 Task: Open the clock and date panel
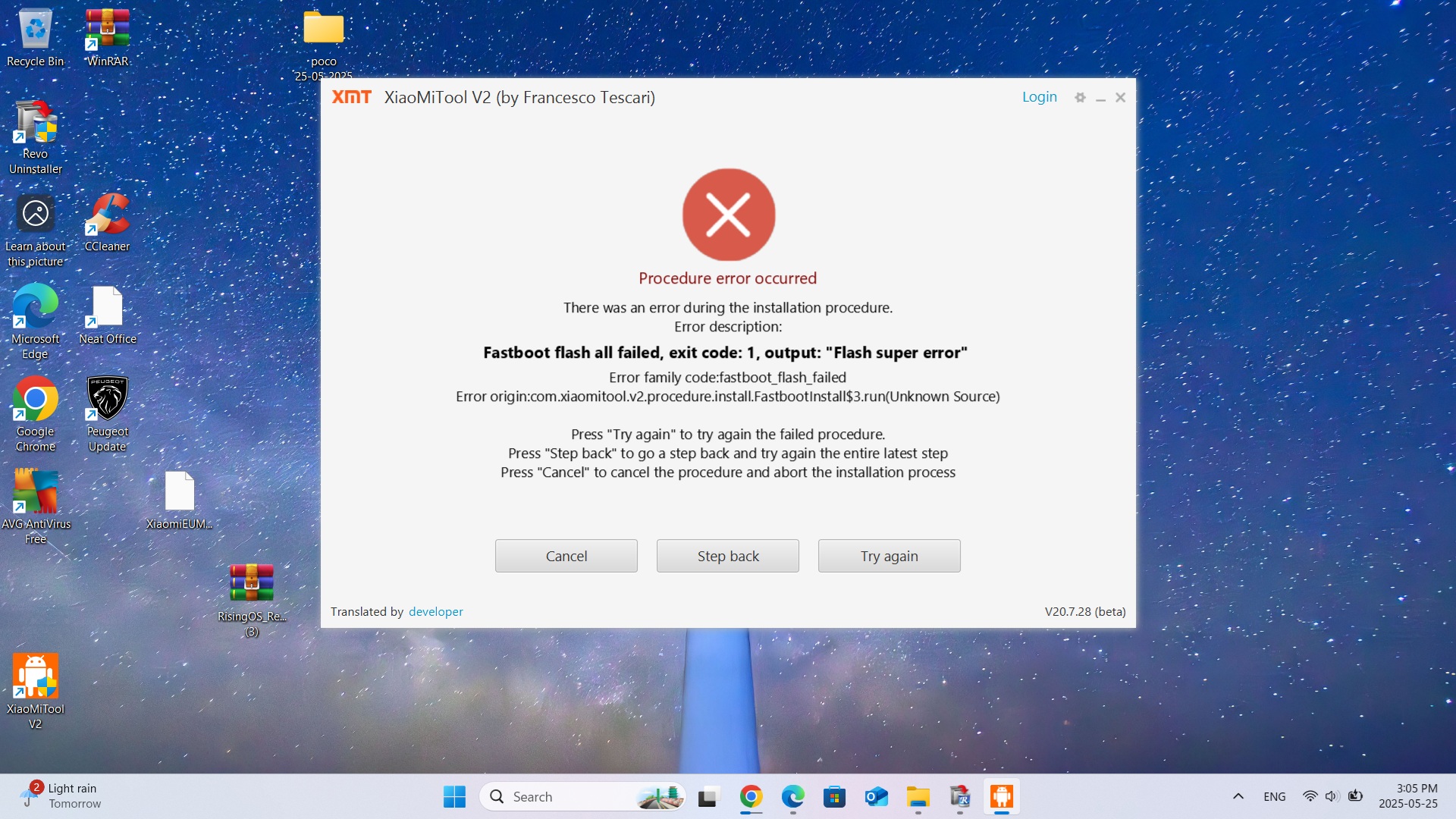pos(1408,796)
